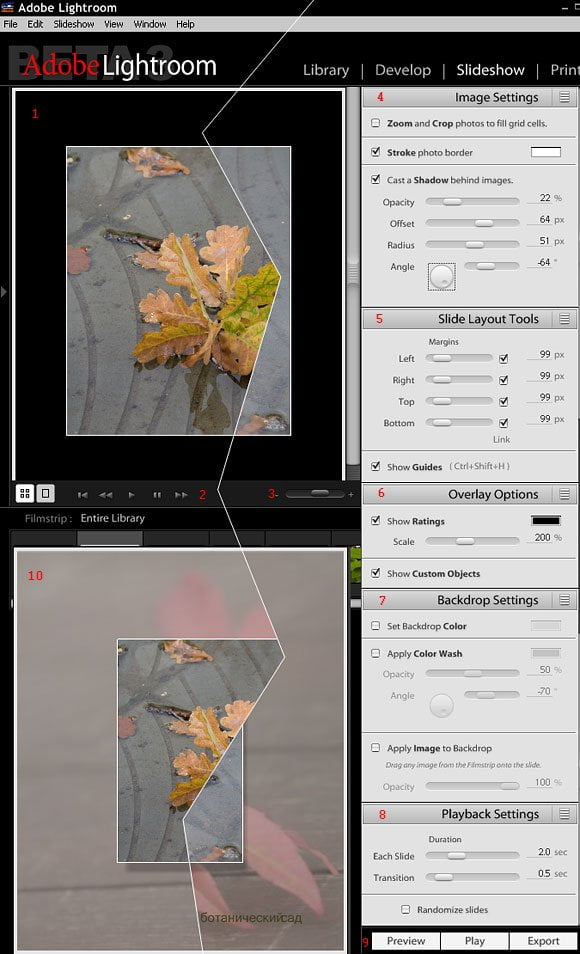This screenshot has height=954, width=580.
Task: Pick ratings black color swatch
Action: click(546, 520)
